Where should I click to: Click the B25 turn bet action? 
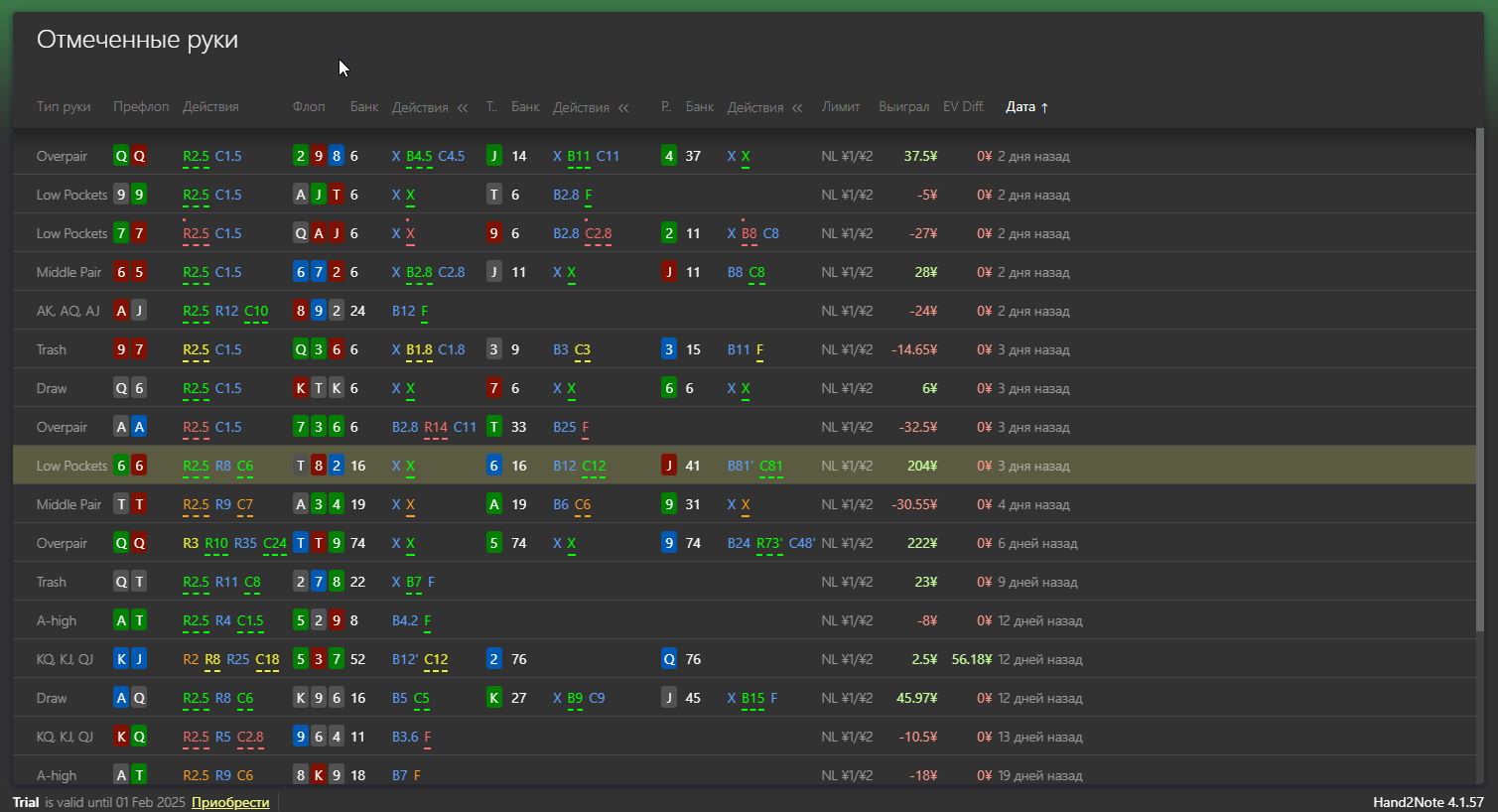(564, 427)
